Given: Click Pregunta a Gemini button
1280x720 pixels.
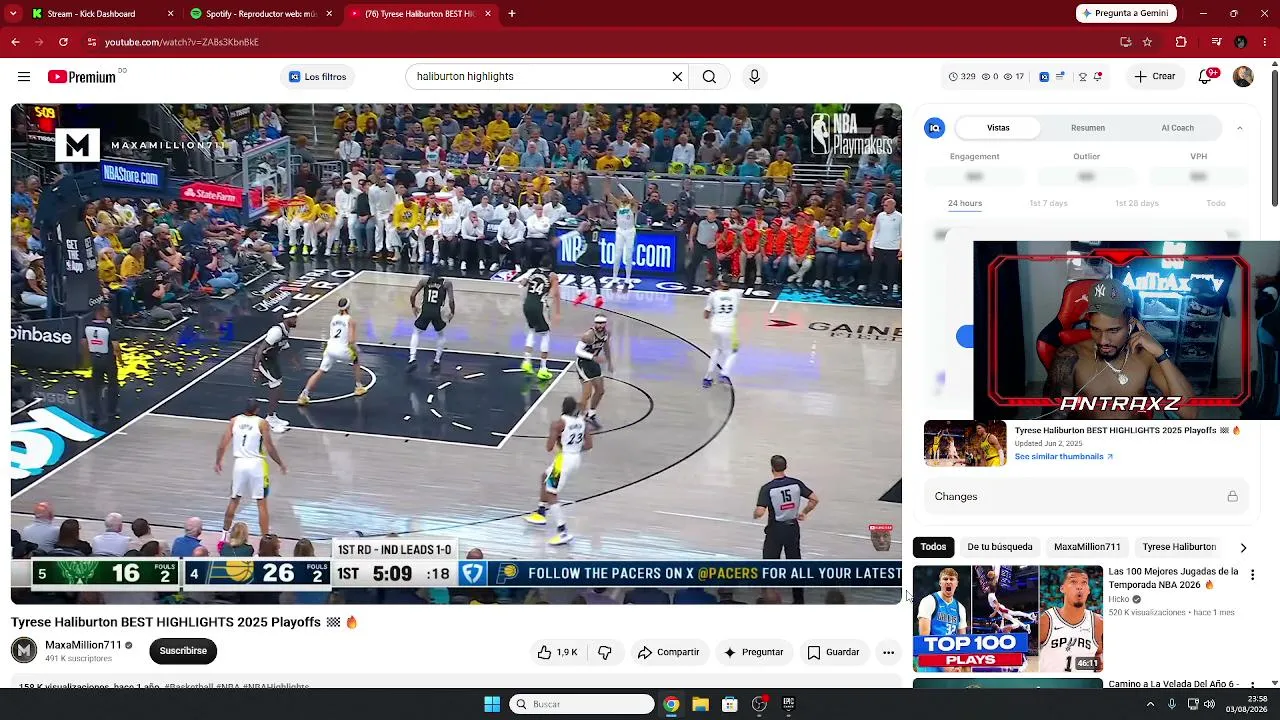Looking at the screenshot, I should pos(1126,14).
